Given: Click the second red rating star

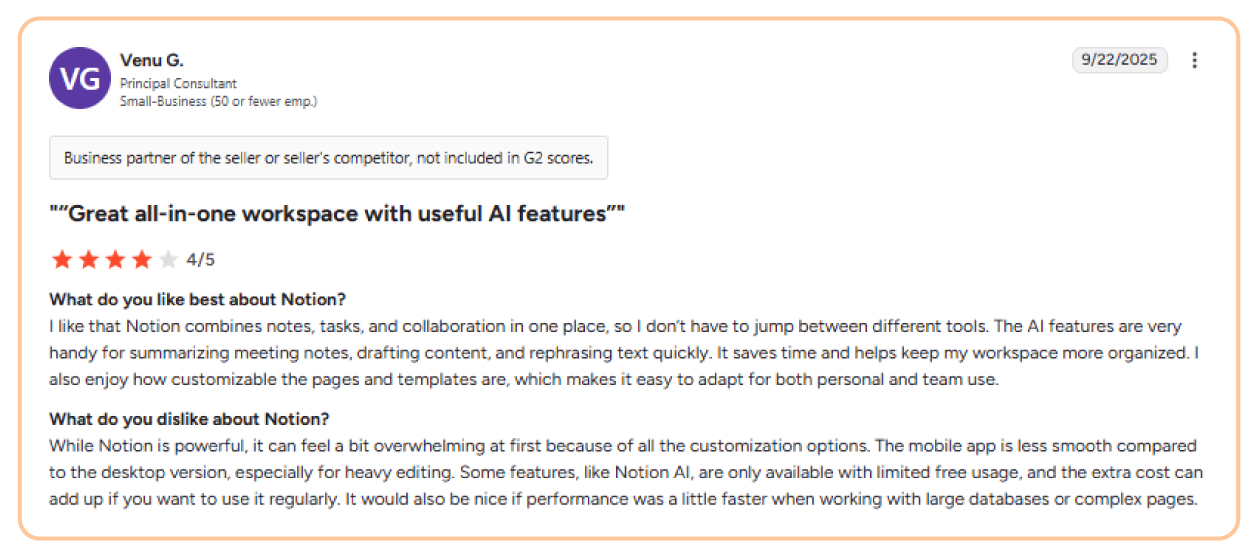Looking at the screenshot, I should pyautogui.click(x=89, y=260).
